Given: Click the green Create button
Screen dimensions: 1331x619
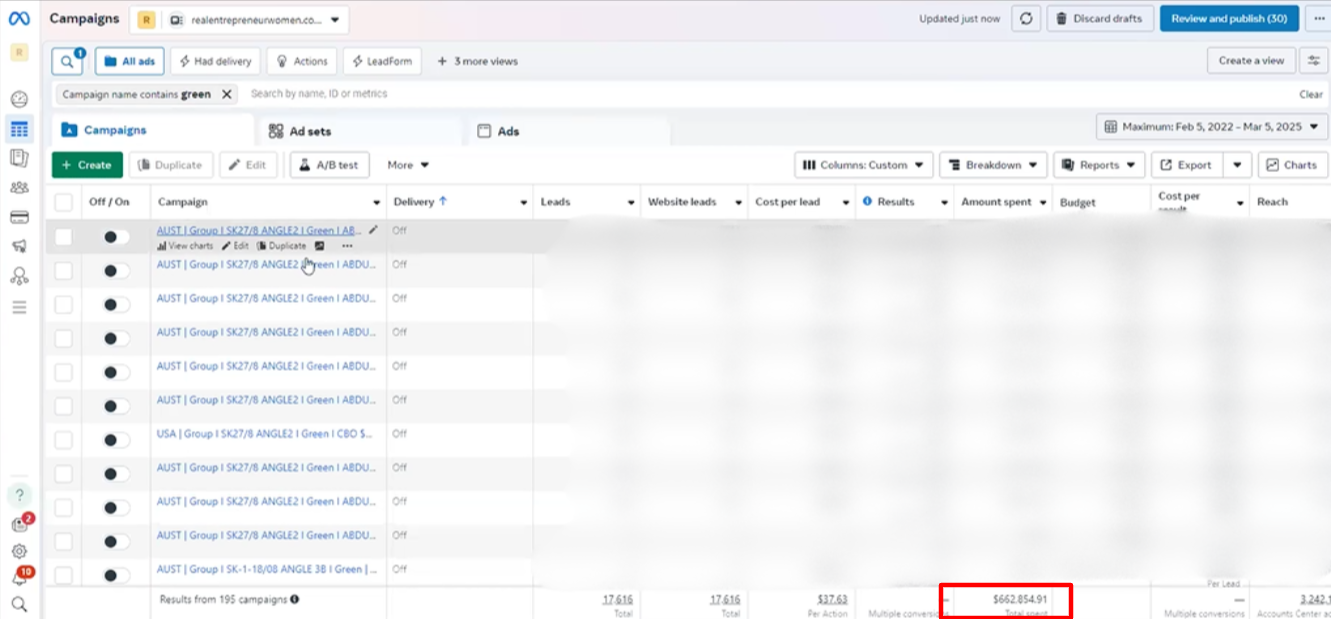Looking at the screenshot, I should [x=87, y=165].
